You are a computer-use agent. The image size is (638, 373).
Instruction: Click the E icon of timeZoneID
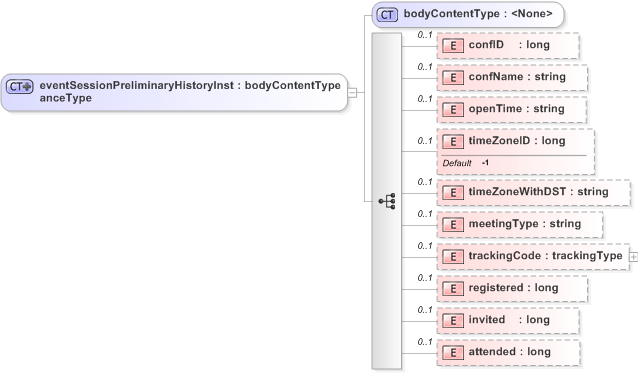tap(452, 142)
